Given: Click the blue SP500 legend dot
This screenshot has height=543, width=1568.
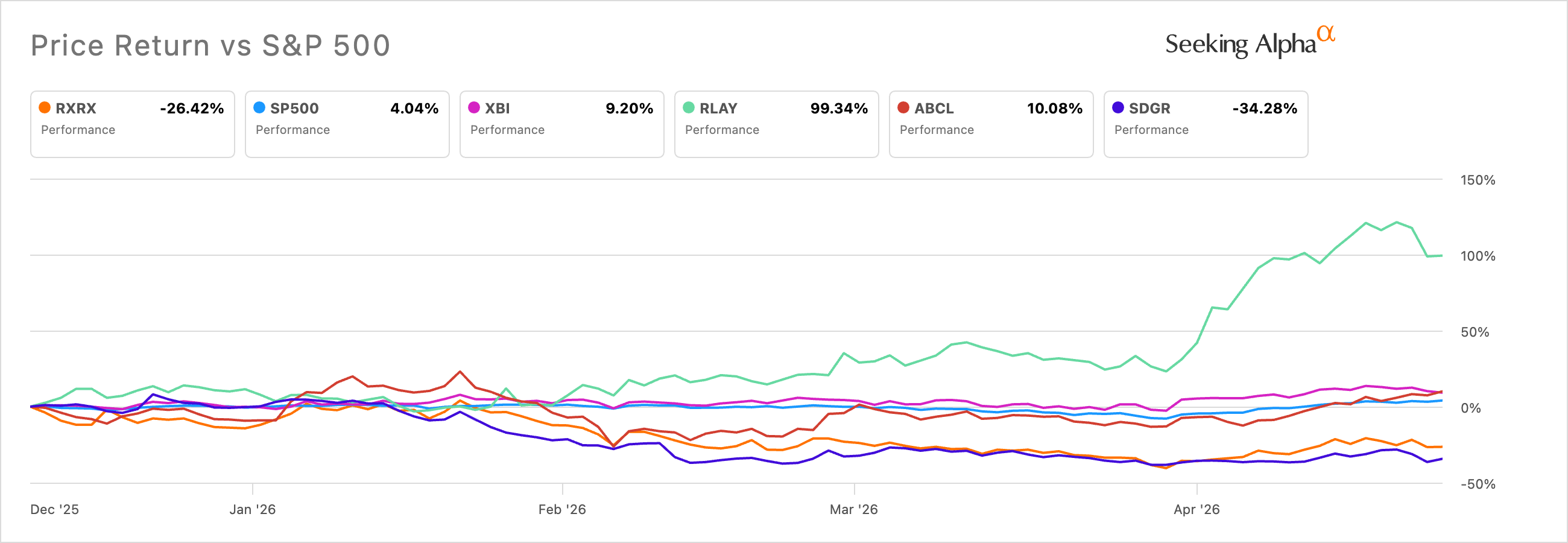Looking at the screenshot, I should (x=259, y=108).
